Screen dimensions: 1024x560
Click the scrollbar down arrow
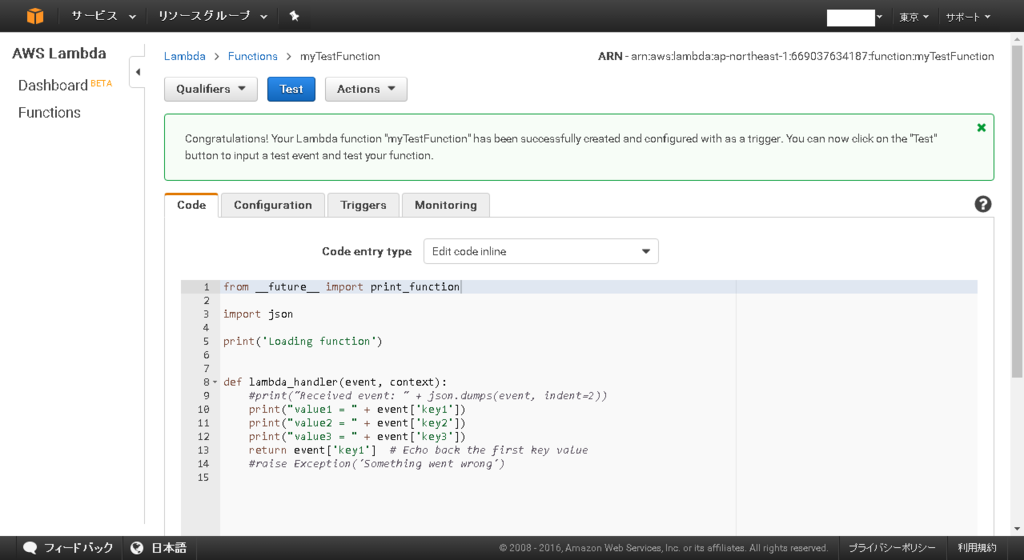1017,529
